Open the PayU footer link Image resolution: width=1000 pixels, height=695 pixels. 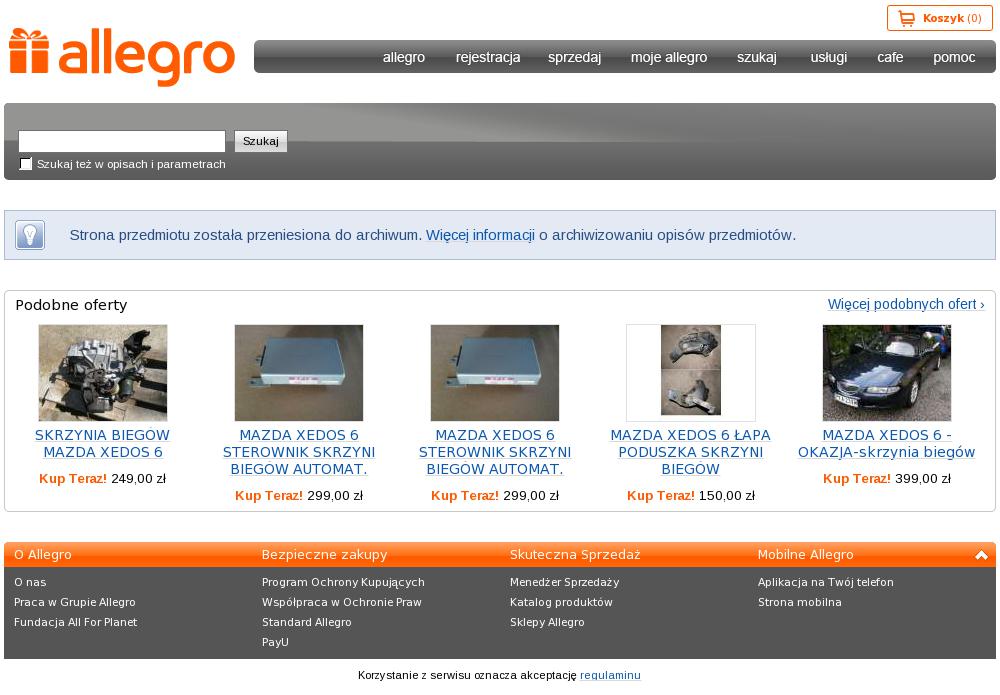(x=275, y=642)
